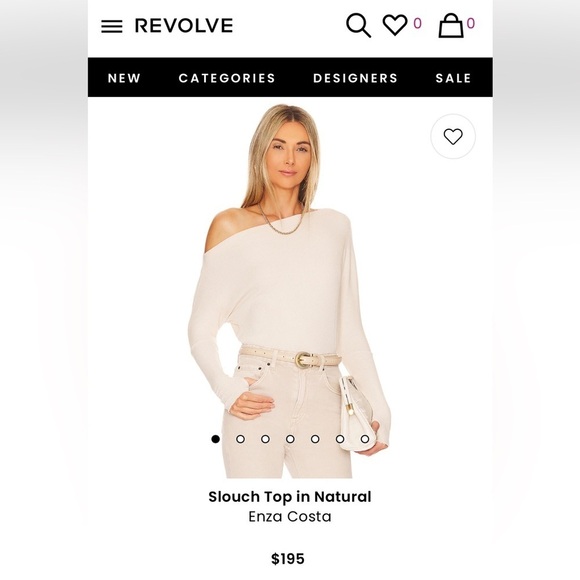Click the Slouch Top in Natural title
Viewport: 580px width, 580px height.
click(290, 497)
